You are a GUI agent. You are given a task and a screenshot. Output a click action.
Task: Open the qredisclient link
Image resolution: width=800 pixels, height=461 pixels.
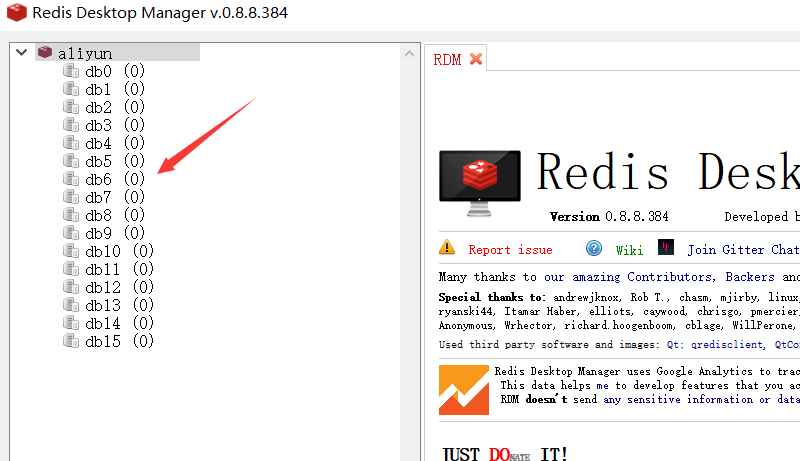[727, 345]
